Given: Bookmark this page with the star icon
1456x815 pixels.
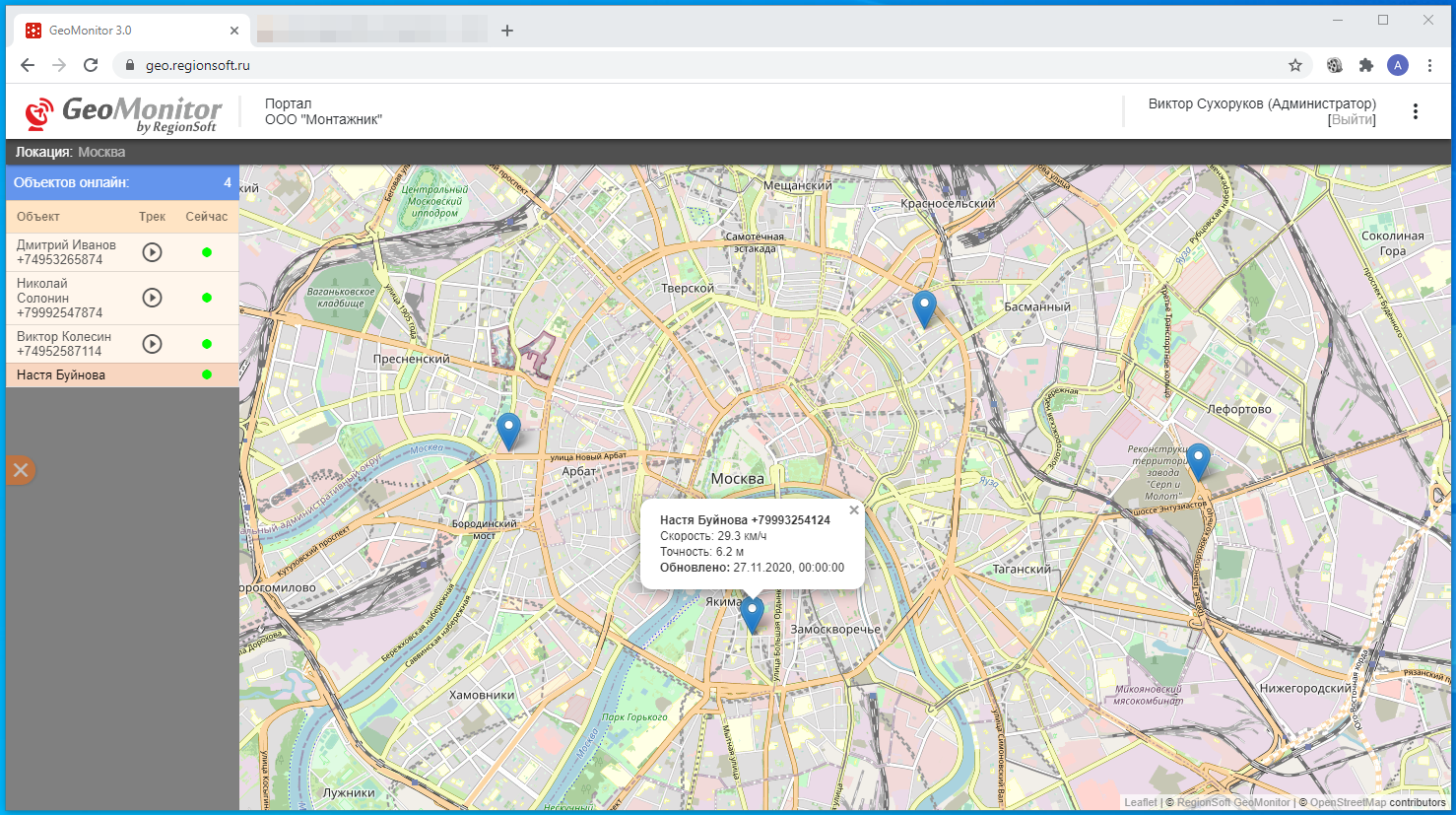Looking at the screenshot, I should pos(1295,65).
